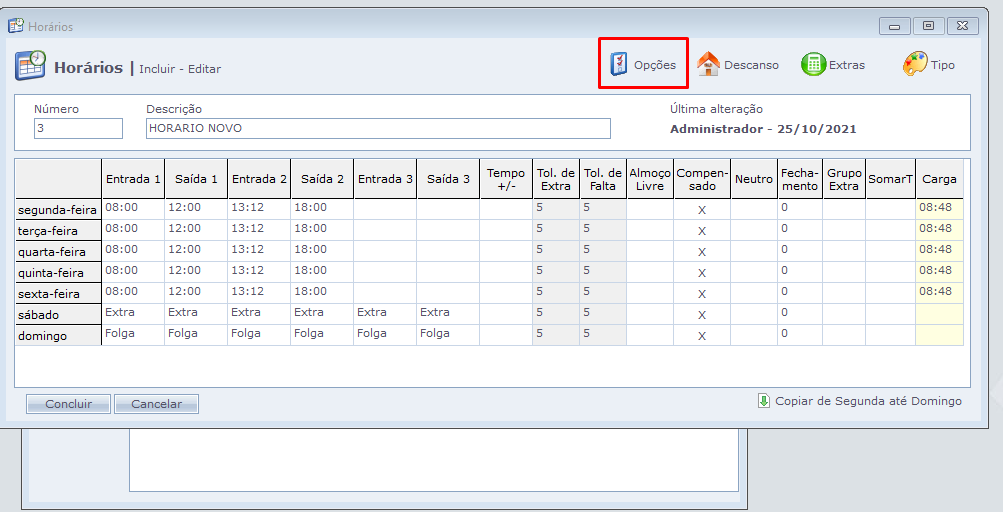Click the Tipo palette icon

tap(915, 65)
